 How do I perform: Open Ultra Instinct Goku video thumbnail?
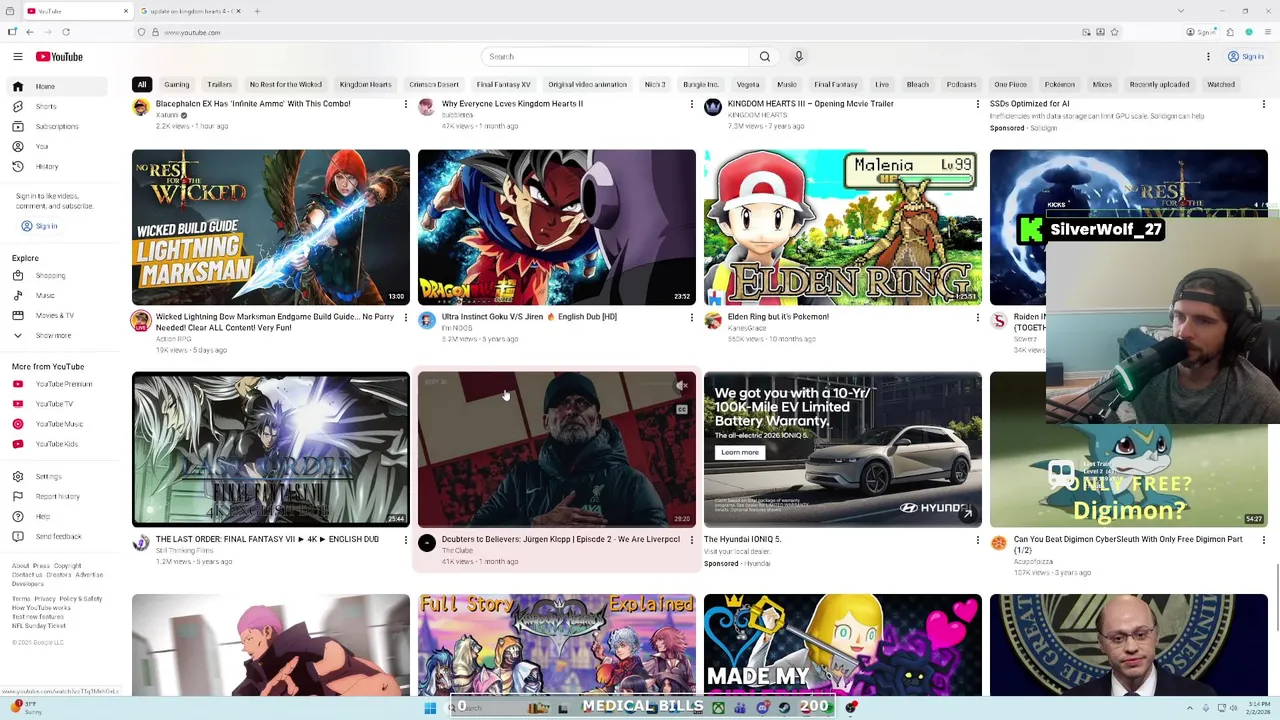(557, 227)
